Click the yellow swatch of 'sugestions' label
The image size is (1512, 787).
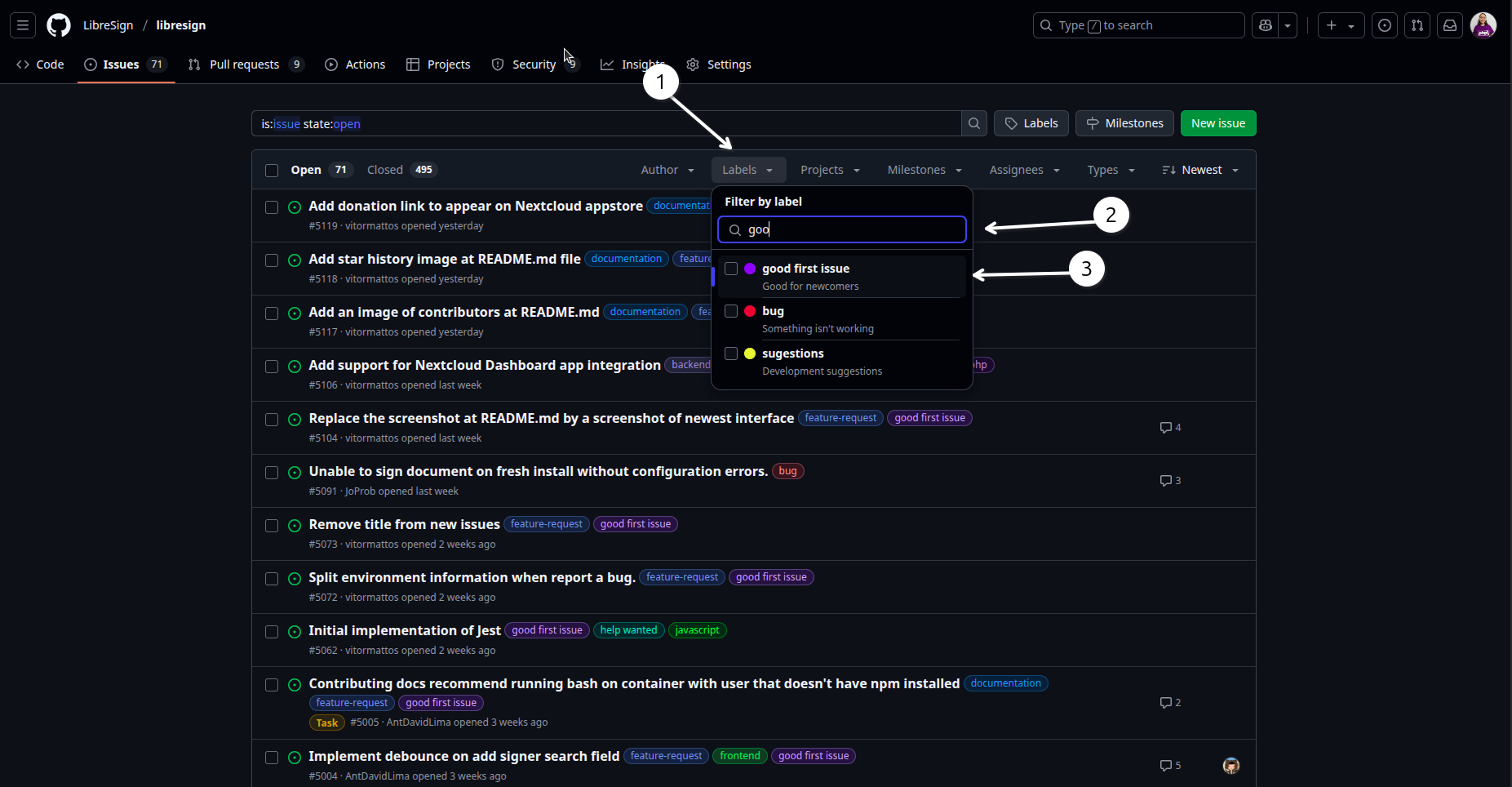tap(750, 353)
